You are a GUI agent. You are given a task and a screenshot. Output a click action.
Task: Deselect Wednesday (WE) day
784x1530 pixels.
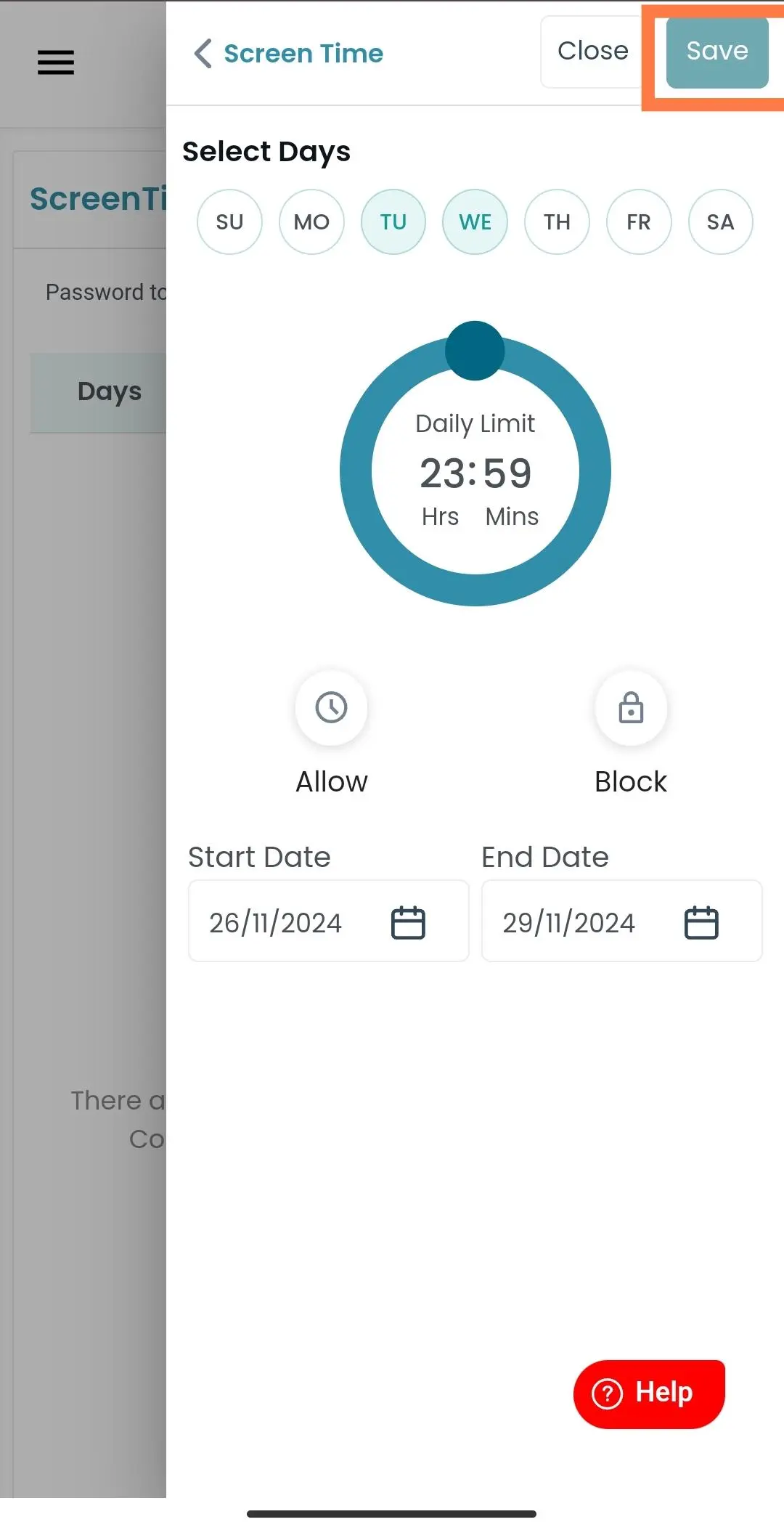pos(475,222)
